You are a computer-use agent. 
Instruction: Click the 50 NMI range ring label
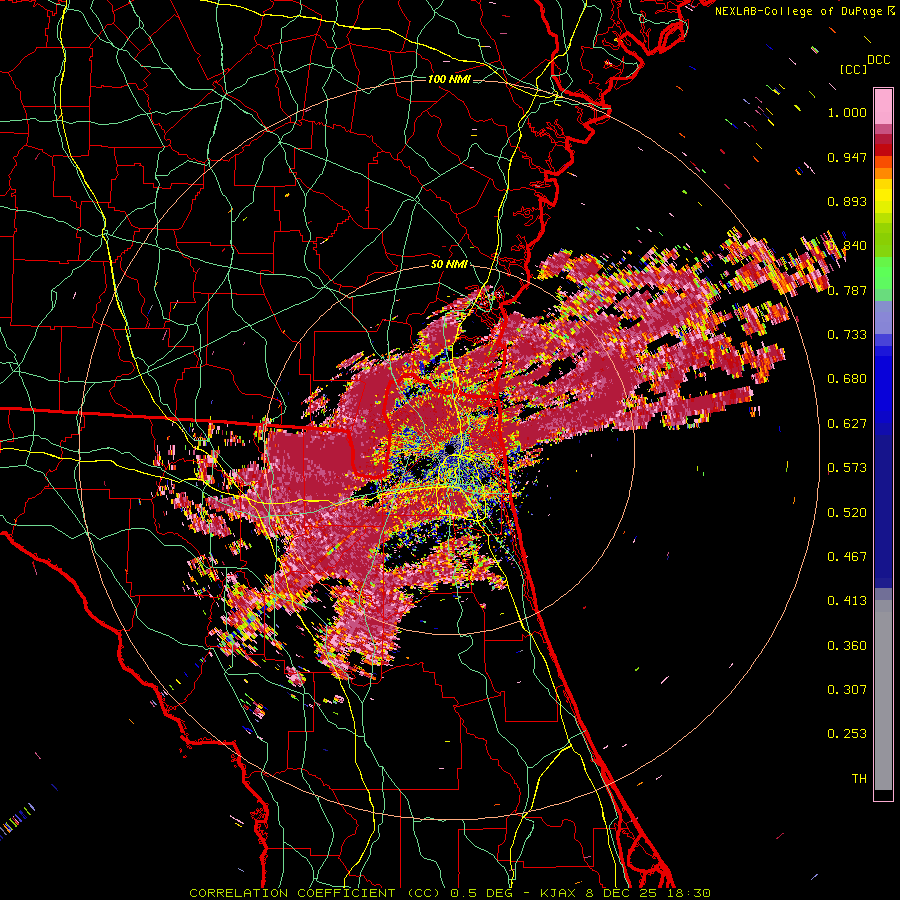click(449, 265)
